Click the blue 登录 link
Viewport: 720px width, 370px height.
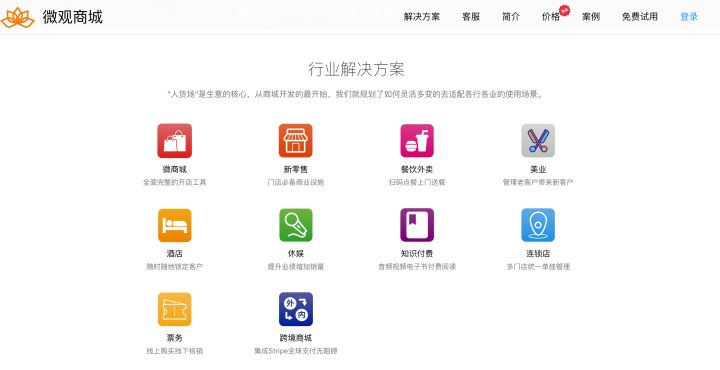coord(689,17)
